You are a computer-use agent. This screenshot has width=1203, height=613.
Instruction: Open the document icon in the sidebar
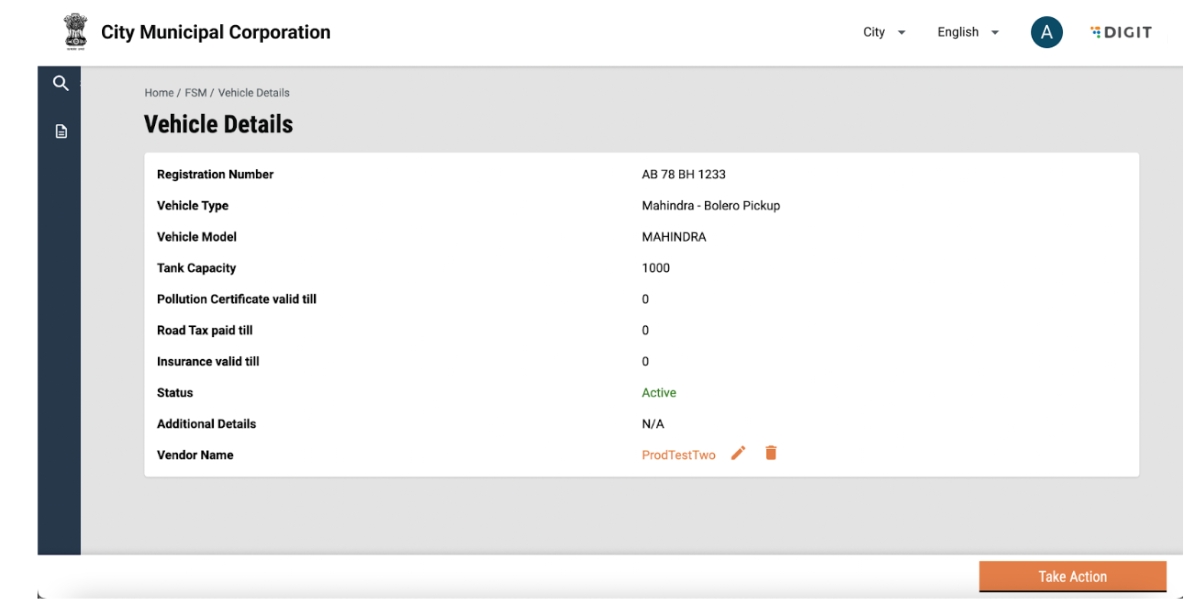coord(61,131)
